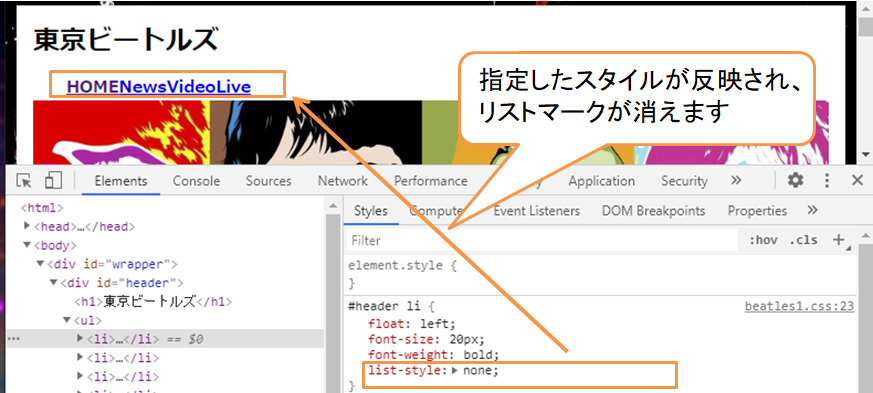Screen dimensions: 873x393
Task: Expand the list-style property triangle
Action: 455,370
